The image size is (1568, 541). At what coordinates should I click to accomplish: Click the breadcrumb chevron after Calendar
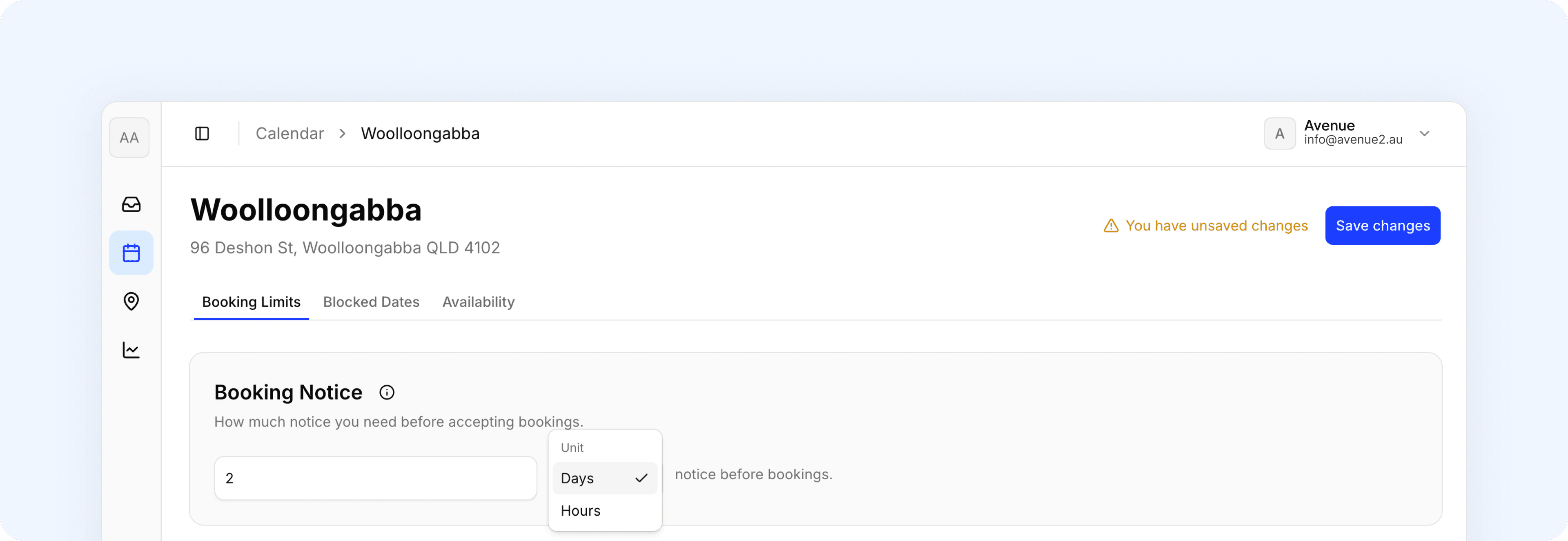(343, 134)
